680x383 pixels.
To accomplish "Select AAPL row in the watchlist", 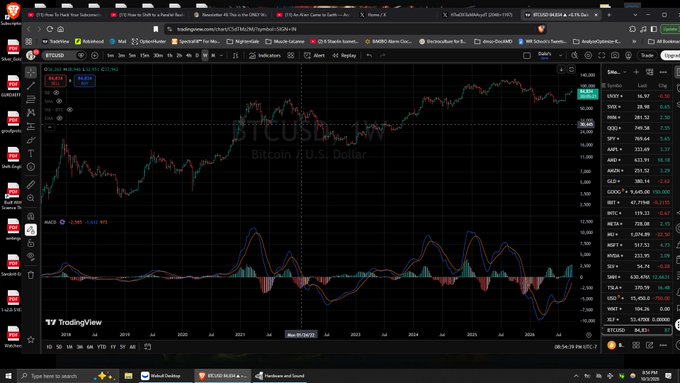I will point(638,149).
